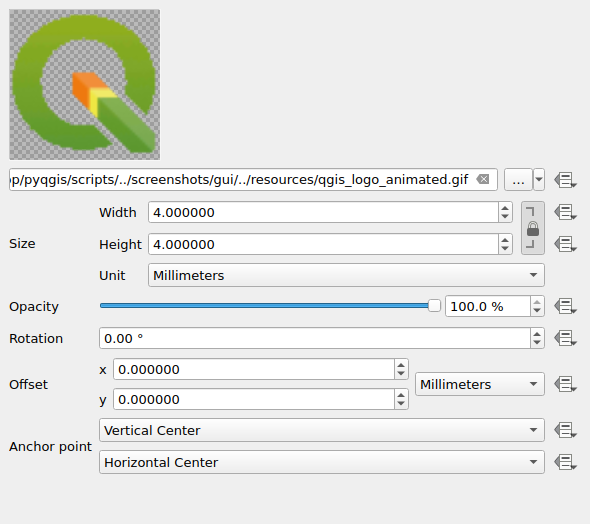This screenshot has width=590, height=524.
Task: Open data-defined override for Opacity
Action: pos(566,306)
